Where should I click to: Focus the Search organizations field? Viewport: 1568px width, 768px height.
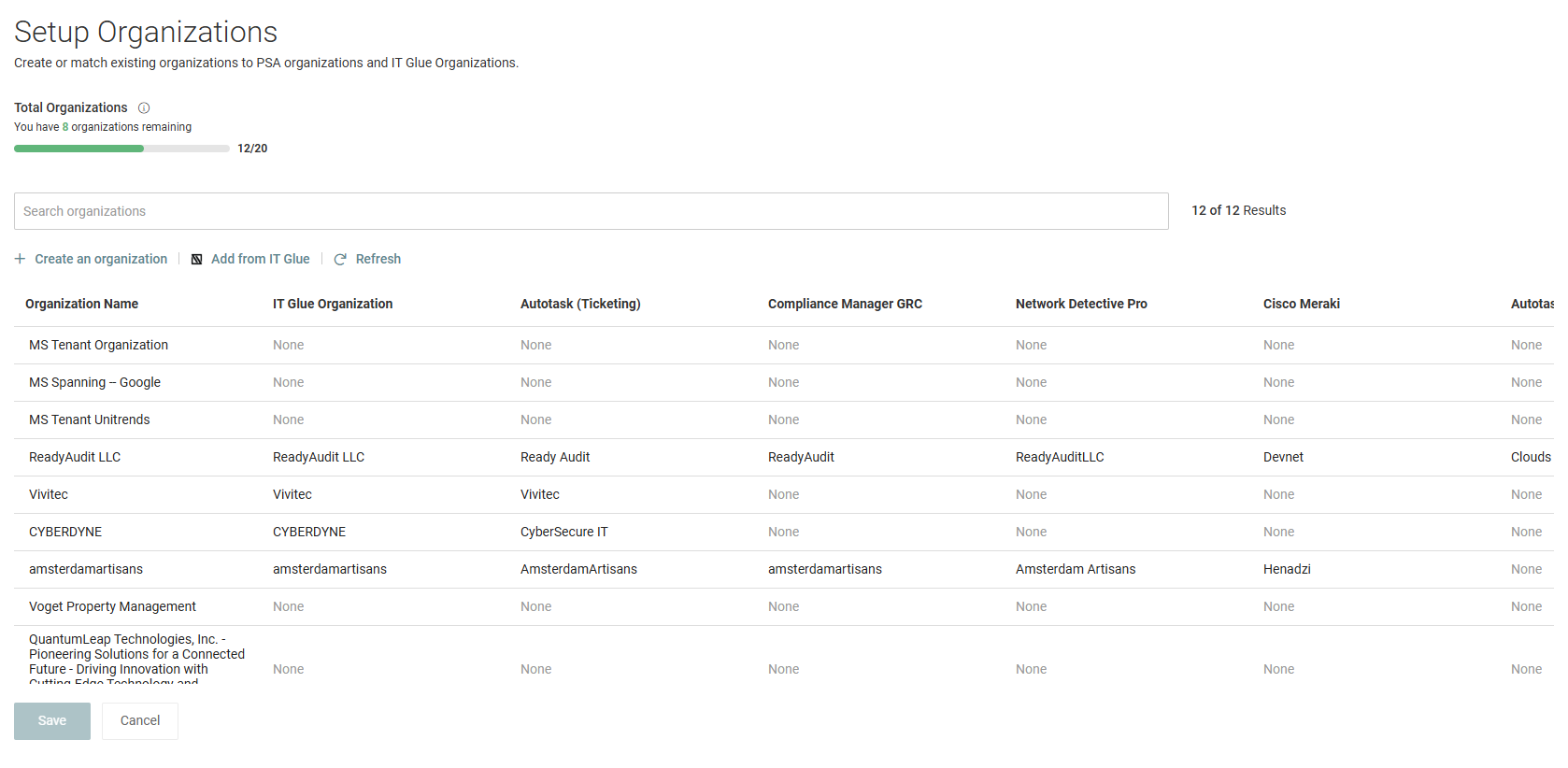tap(591, 211)
